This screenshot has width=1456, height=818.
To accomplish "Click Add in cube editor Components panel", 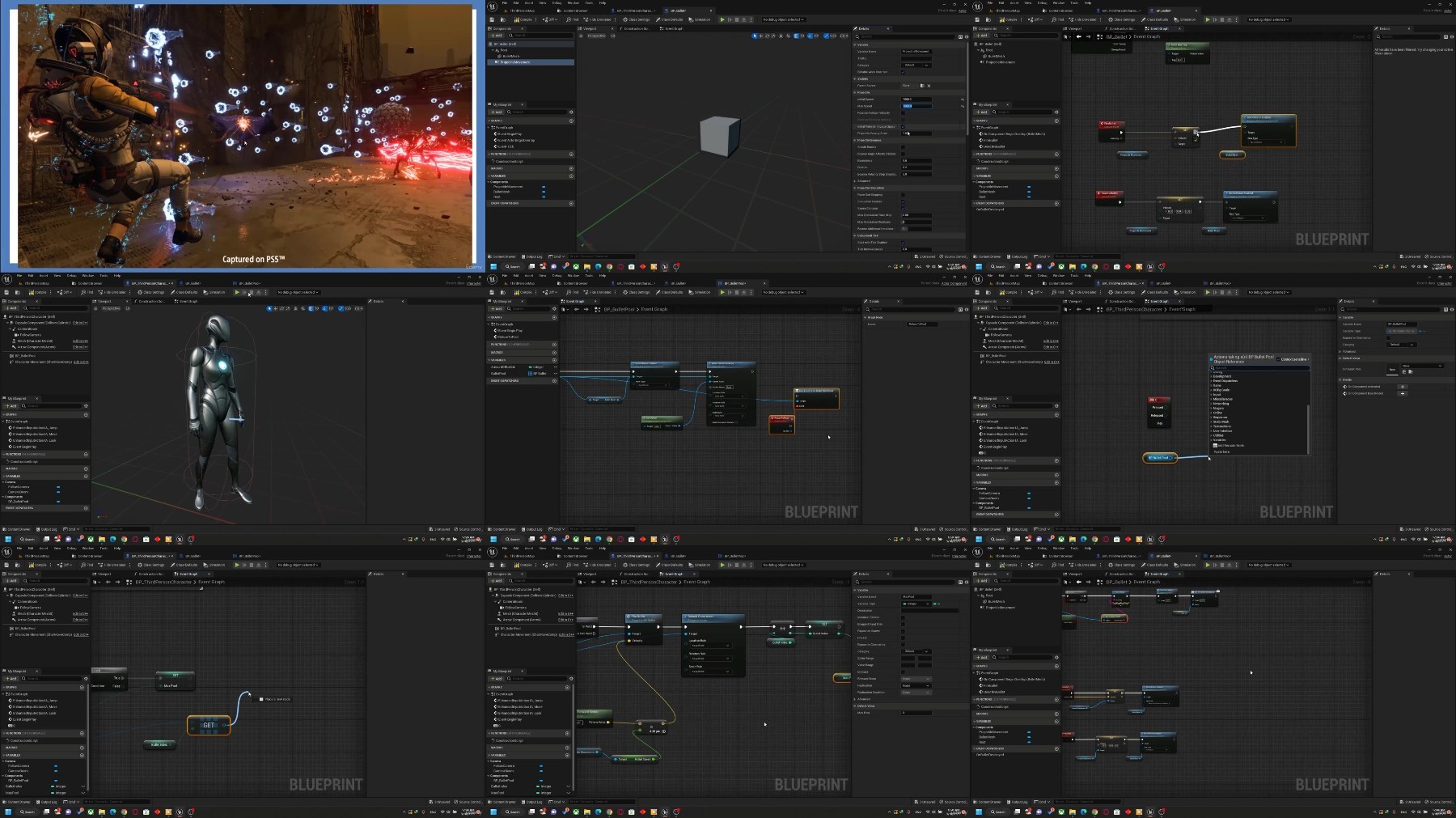I will (x=497, y=36).
